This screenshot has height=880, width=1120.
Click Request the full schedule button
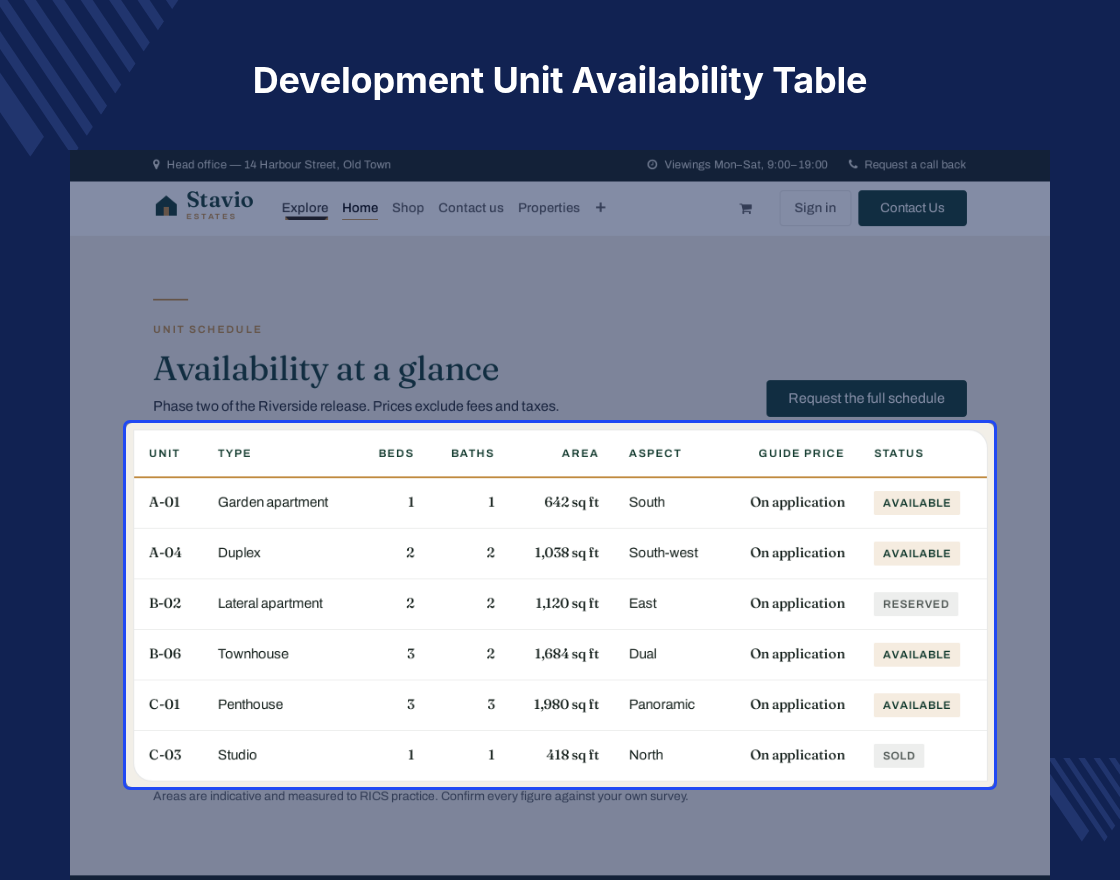pyautogui.click(x=866, y=399)
